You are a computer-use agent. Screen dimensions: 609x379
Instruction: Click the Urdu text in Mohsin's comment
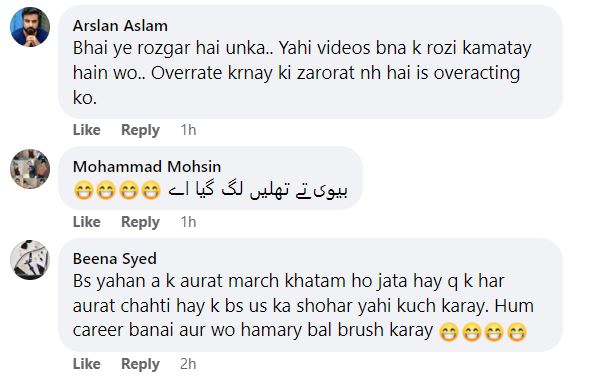(x=258, y=190)
